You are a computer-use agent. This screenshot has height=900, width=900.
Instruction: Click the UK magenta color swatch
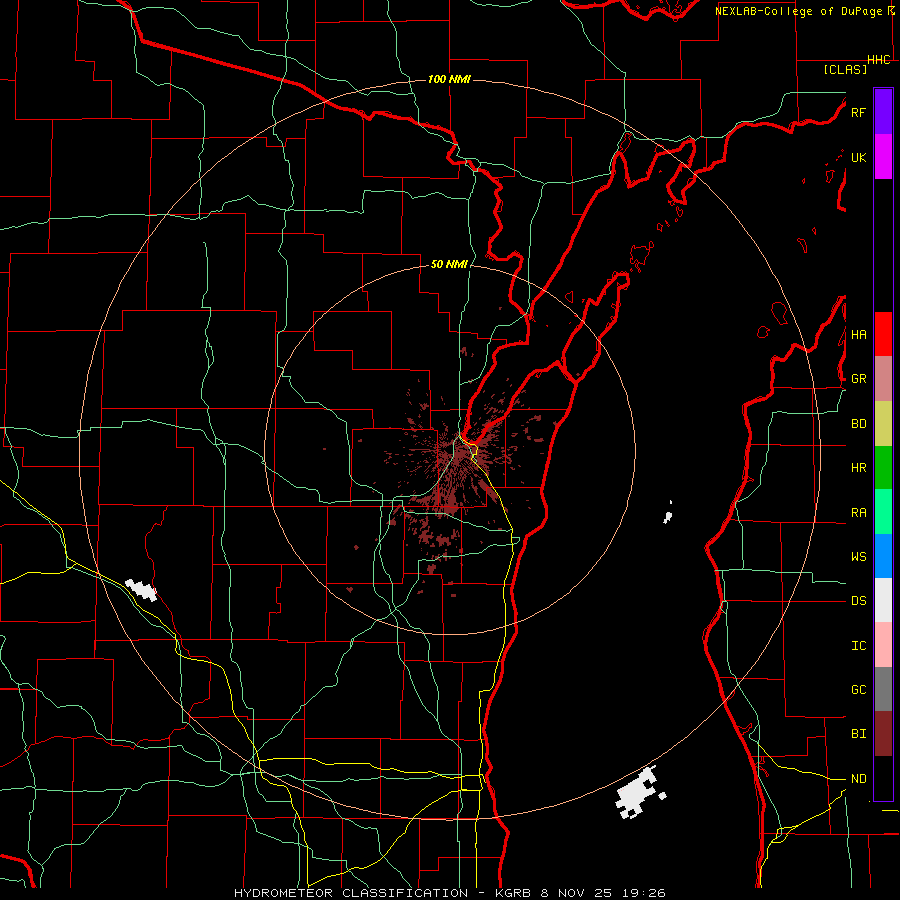pos(883,157)
